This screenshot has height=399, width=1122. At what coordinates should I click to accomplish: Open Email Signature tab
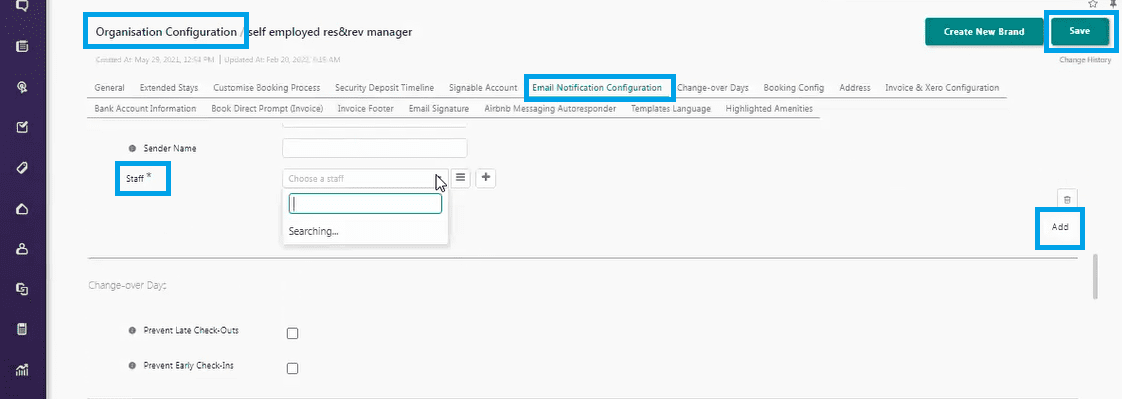click(439, 109)
